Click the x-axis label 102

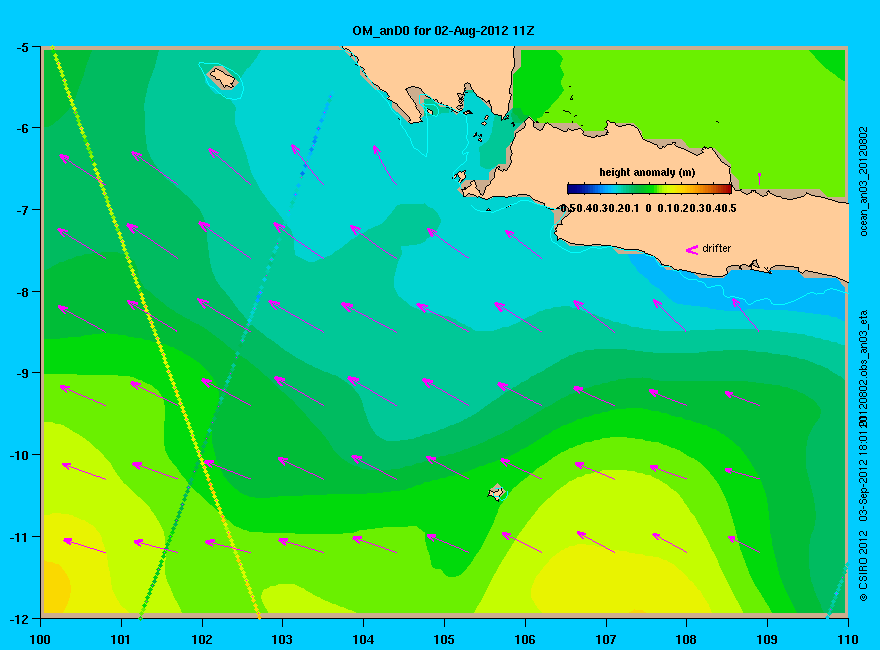point(202,639)
